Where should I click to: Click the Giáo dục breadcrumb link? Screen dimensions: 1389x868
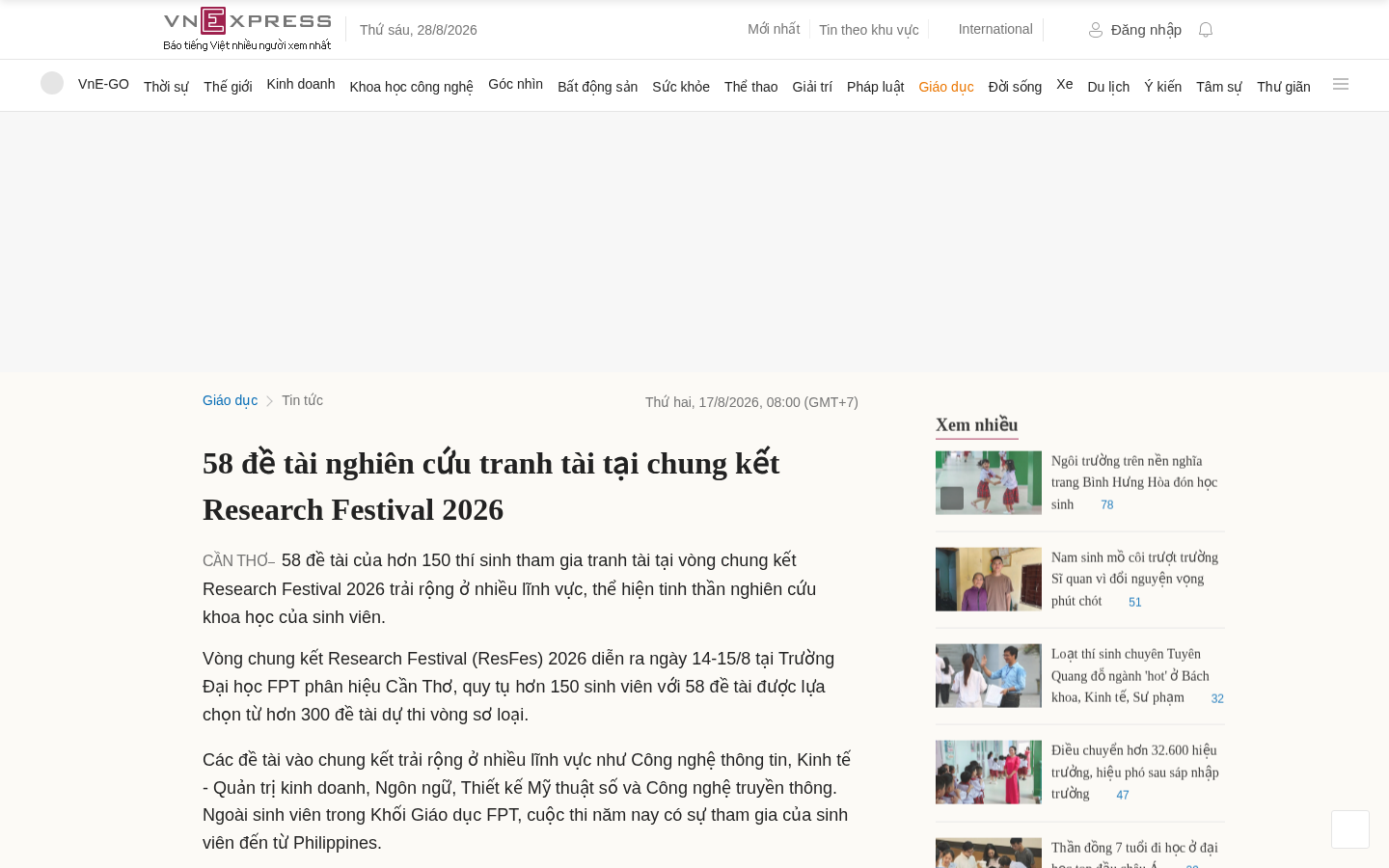point(230,400)
